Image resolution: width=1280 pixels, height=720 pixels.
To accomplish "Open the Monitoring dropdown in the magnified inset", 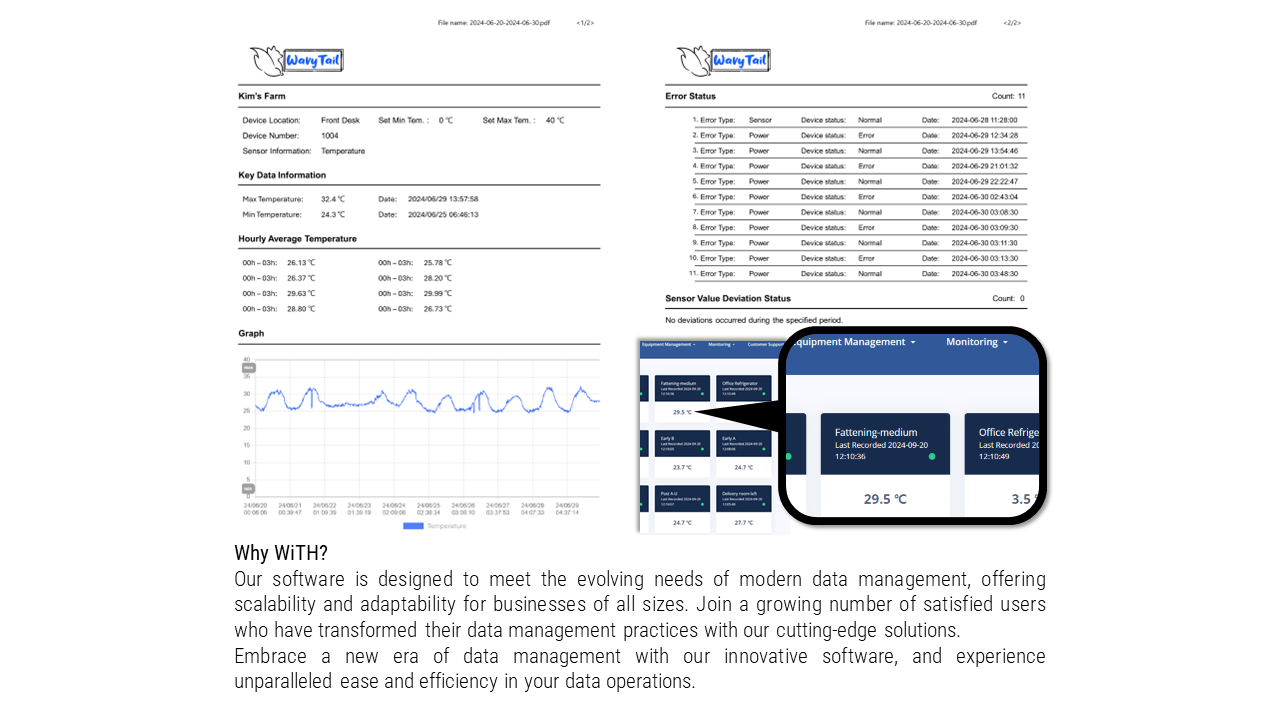I will [976, 342].
